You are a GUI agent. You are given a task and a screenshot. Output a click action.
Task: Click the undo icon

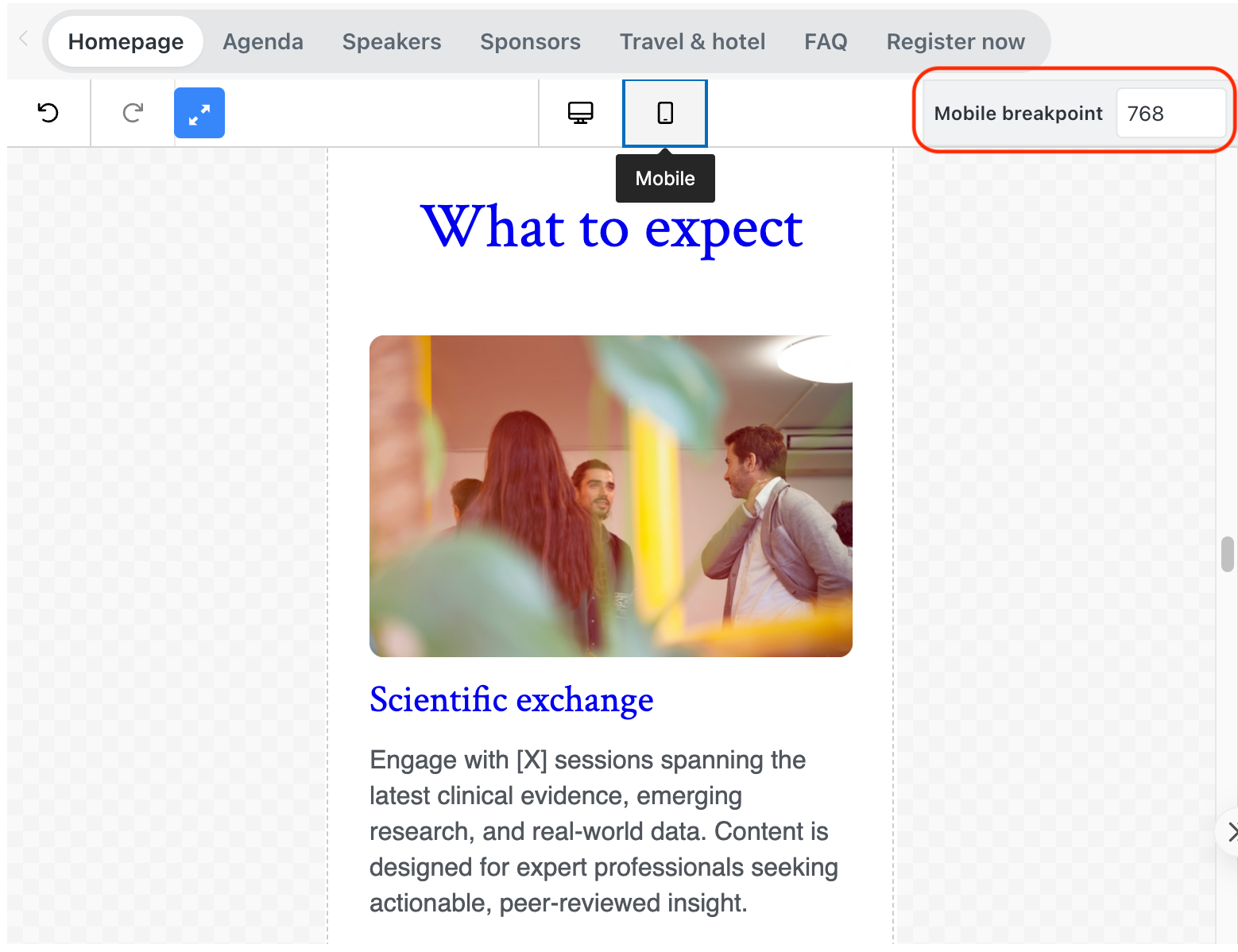pos(48,113)
